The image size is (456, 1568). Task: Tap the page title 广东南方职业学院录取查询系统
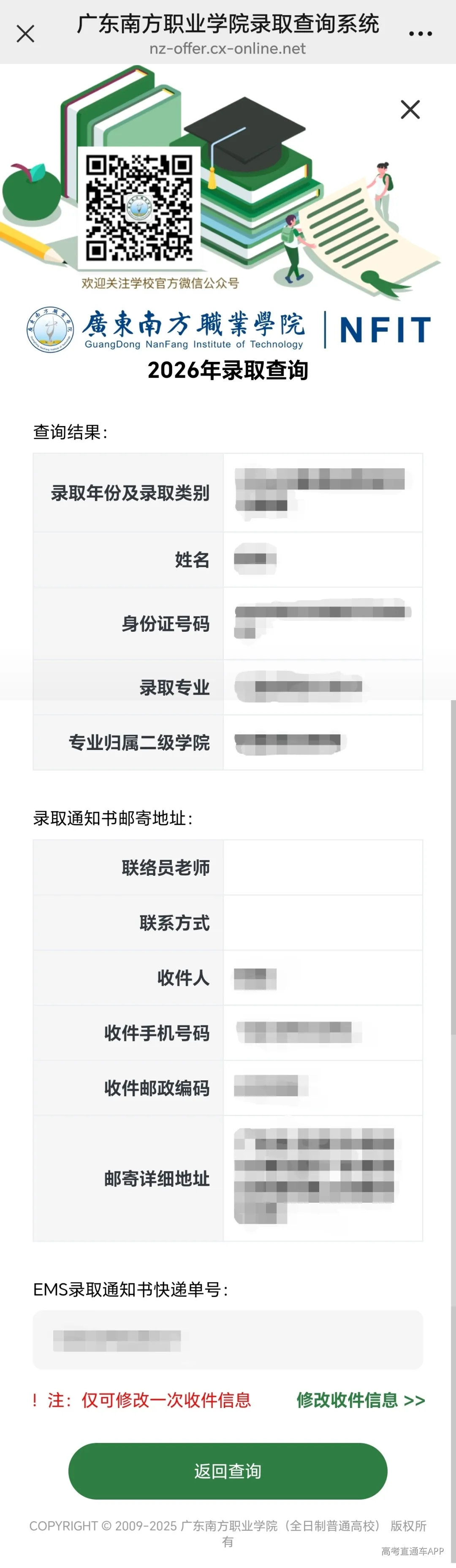(228, 26)
